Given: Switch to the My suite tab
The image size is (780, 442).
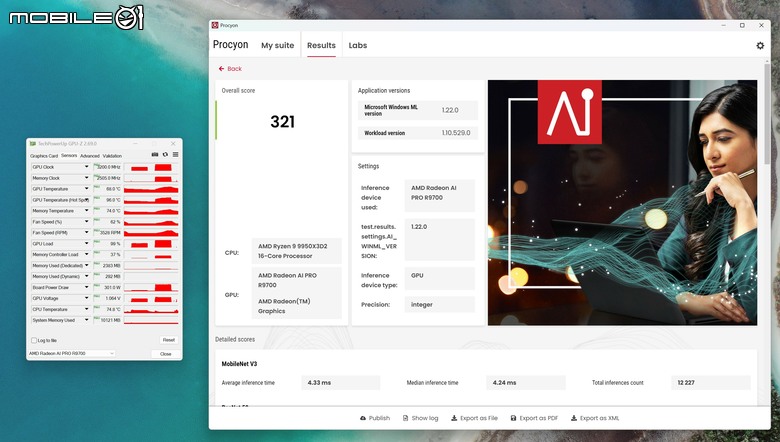Looking at the screenshot, I should pos(278,45).
